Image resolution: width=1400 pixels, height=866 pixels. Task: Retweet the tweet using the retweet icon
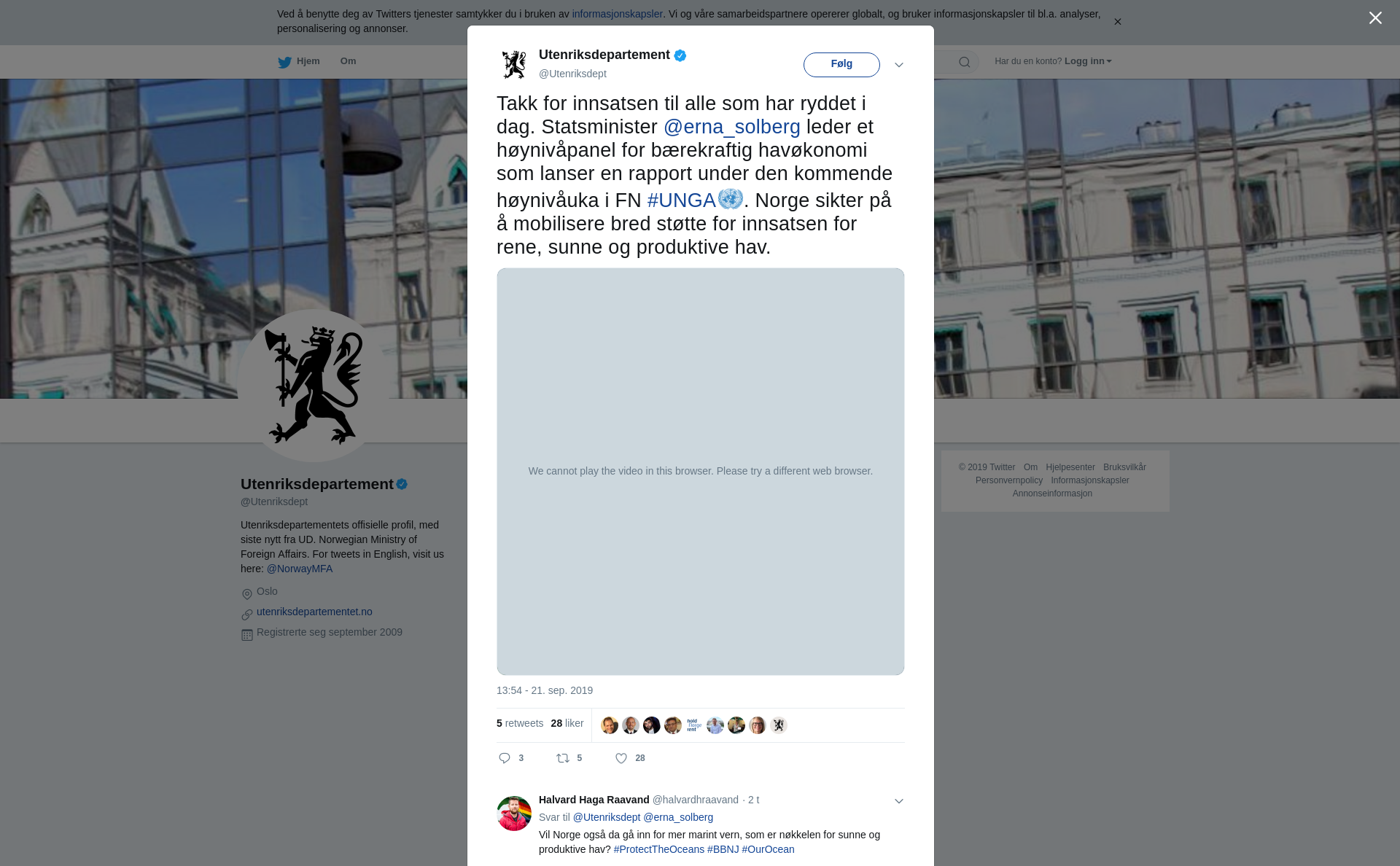point(563,758)
